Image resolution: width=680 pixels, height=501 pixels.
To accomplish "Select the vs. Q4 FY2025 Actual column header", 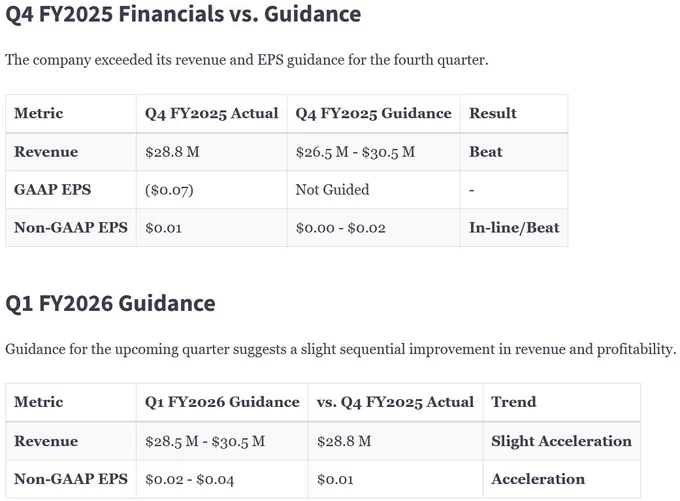I will tap(395, 402).
